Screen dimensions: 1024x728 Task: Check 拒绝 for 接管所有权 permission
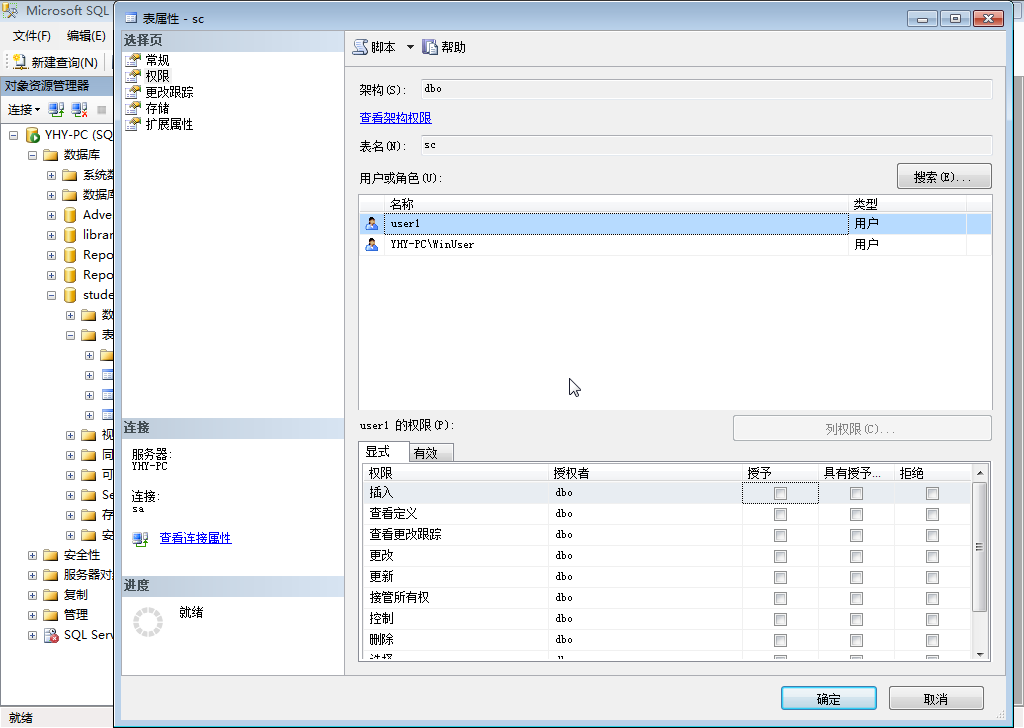(933, 598)
